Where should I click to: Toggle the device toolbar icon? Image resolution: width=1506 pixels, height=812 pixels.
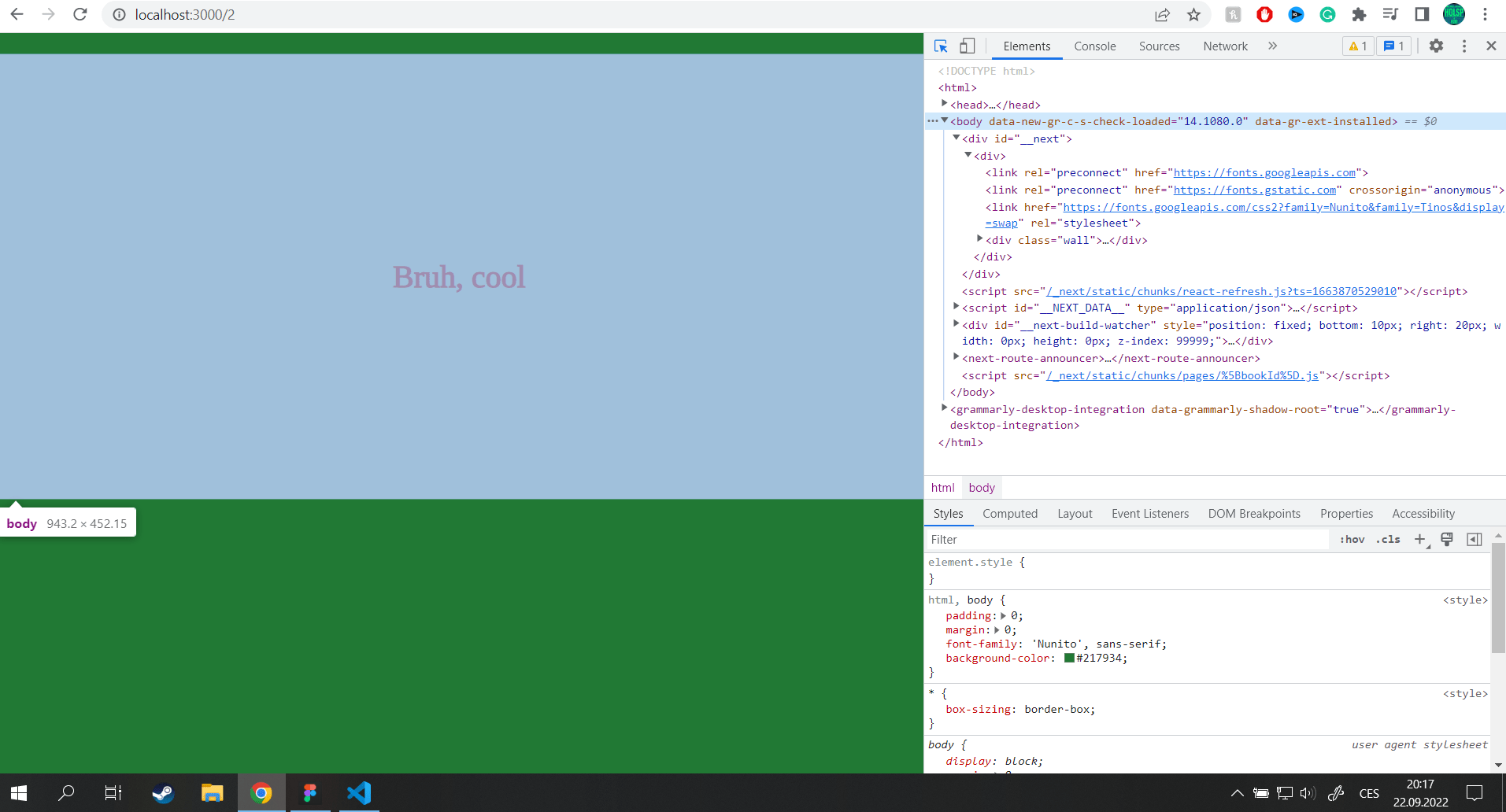click(x=968, y=46)
